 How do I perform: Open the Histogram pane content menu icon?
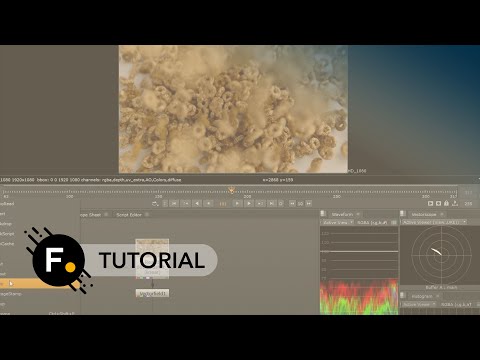pos(403,295)
